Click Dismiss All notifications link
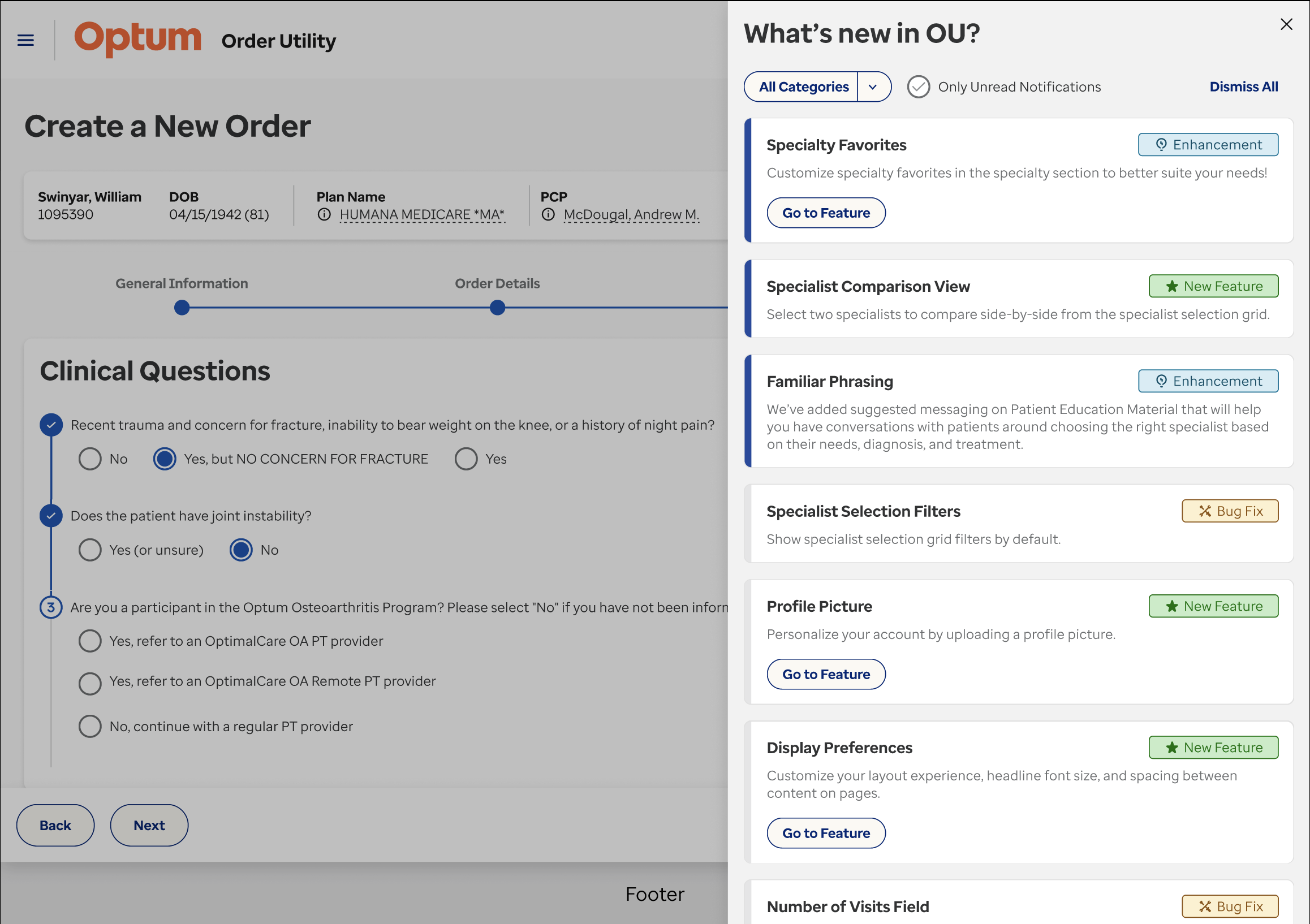 [1243, 87]
